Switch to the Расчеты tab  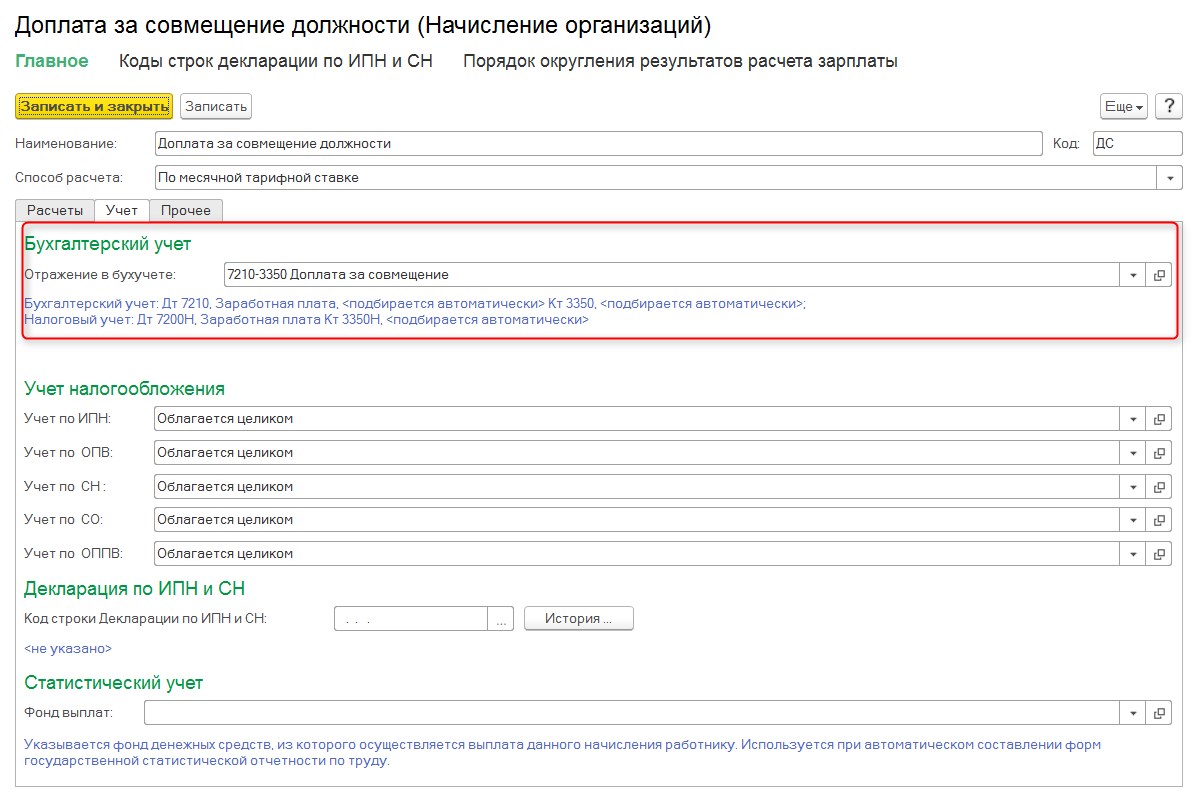[x=55, y=210]
